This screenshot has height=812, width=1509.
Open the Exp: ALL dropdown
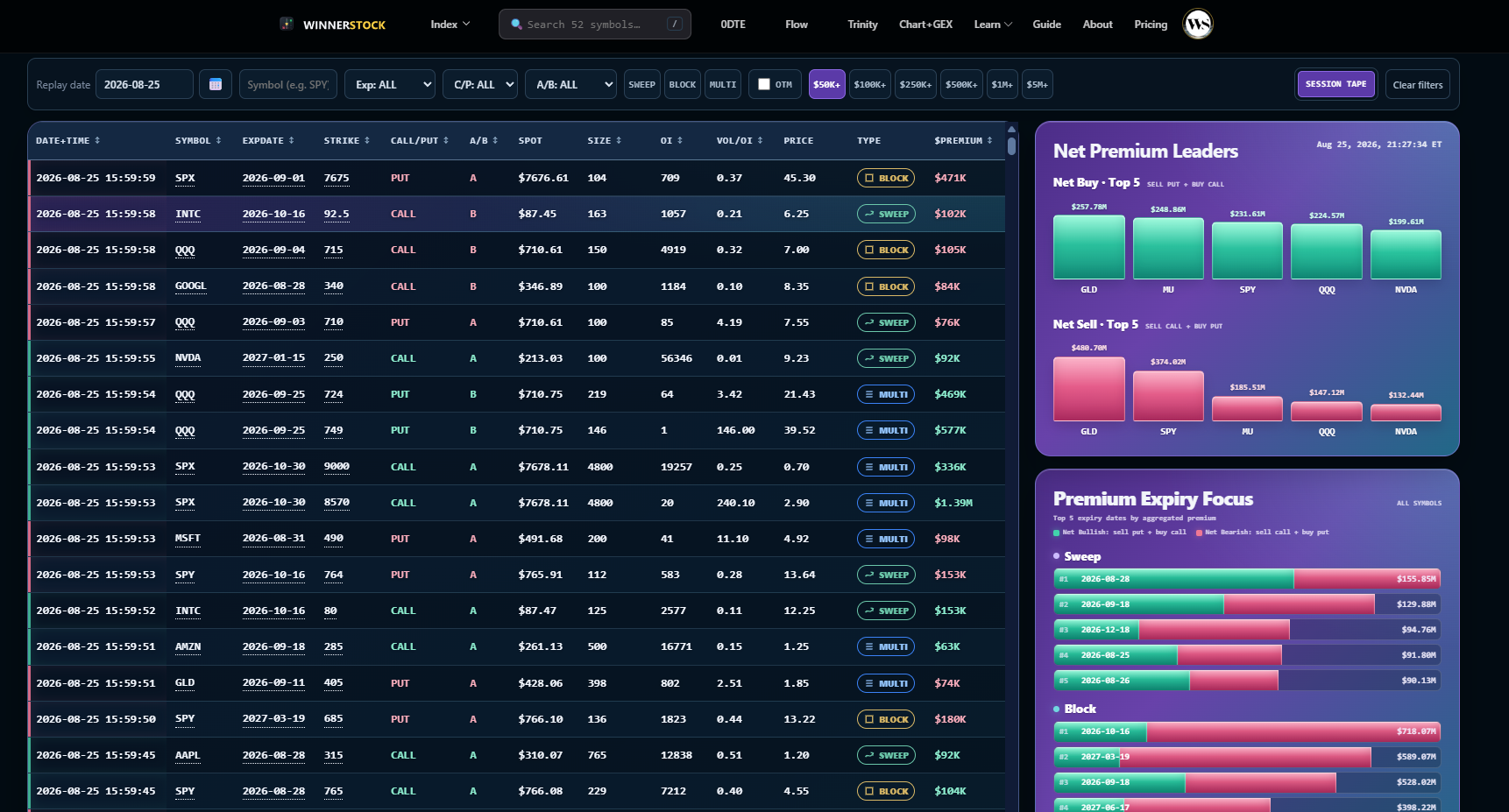point(390,84)
